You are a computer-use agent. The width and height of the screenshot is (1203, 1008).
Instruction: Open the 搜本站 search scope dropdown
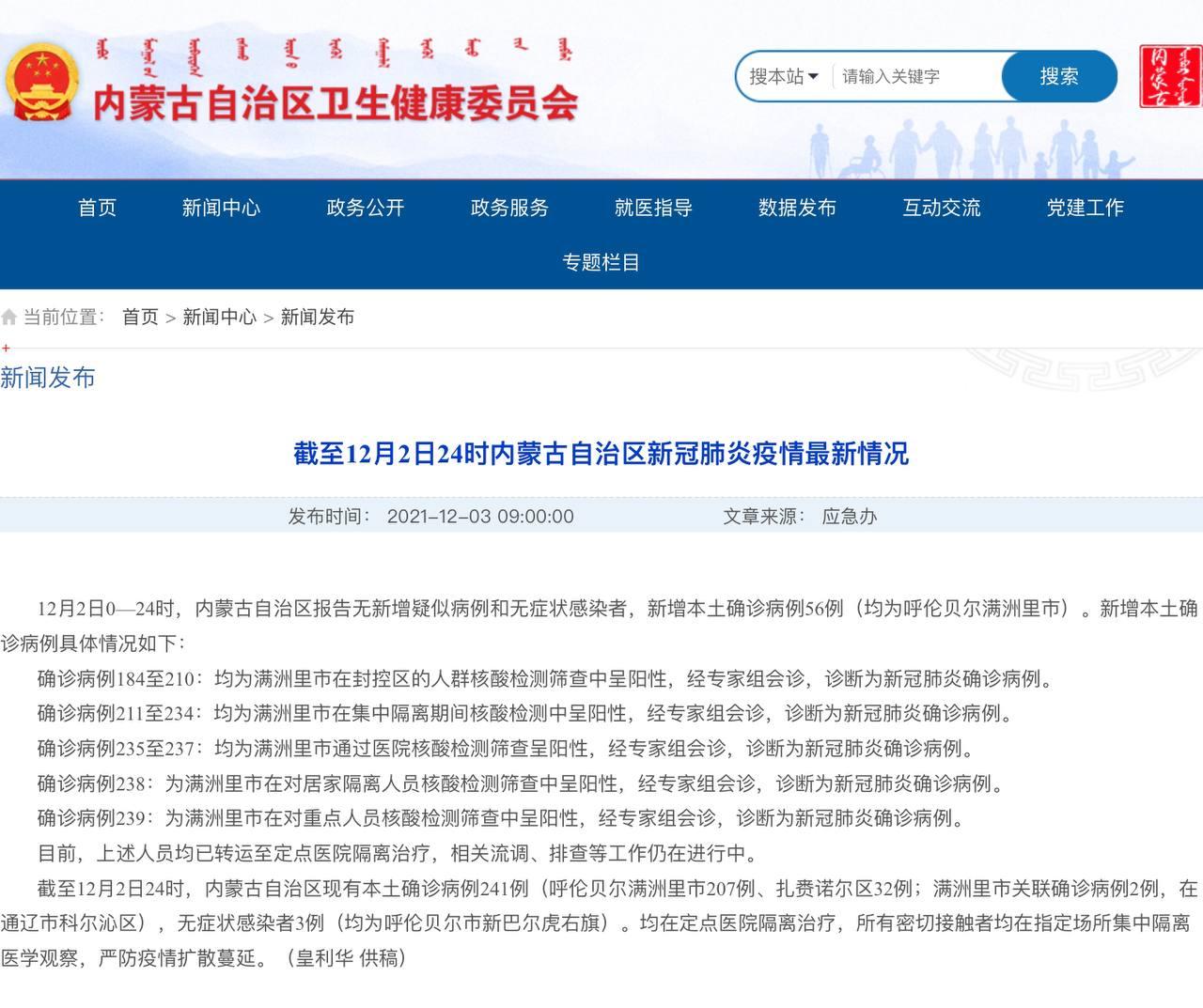[x=784, y=76]
